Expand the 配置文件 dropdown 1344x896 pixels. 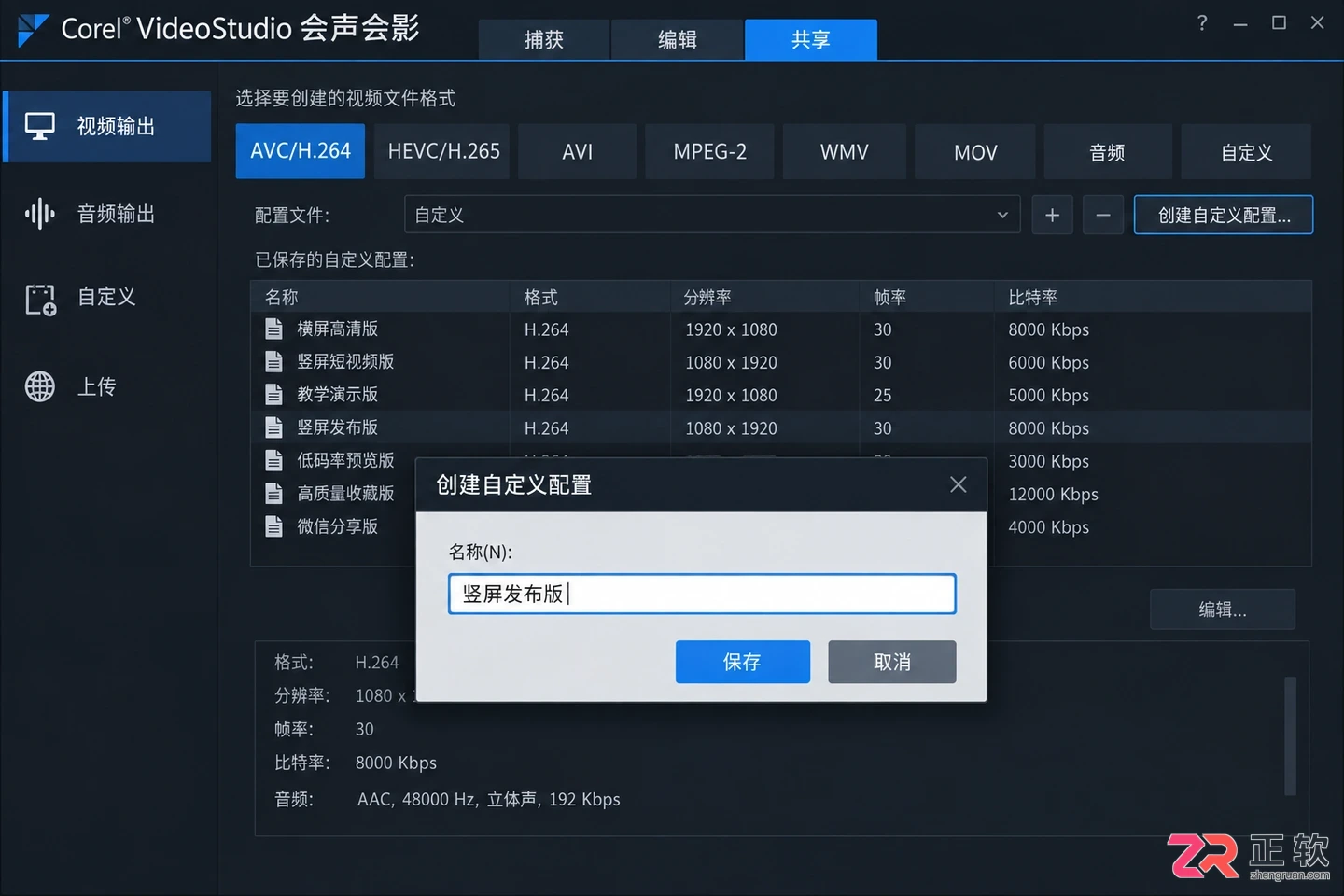1002,216
